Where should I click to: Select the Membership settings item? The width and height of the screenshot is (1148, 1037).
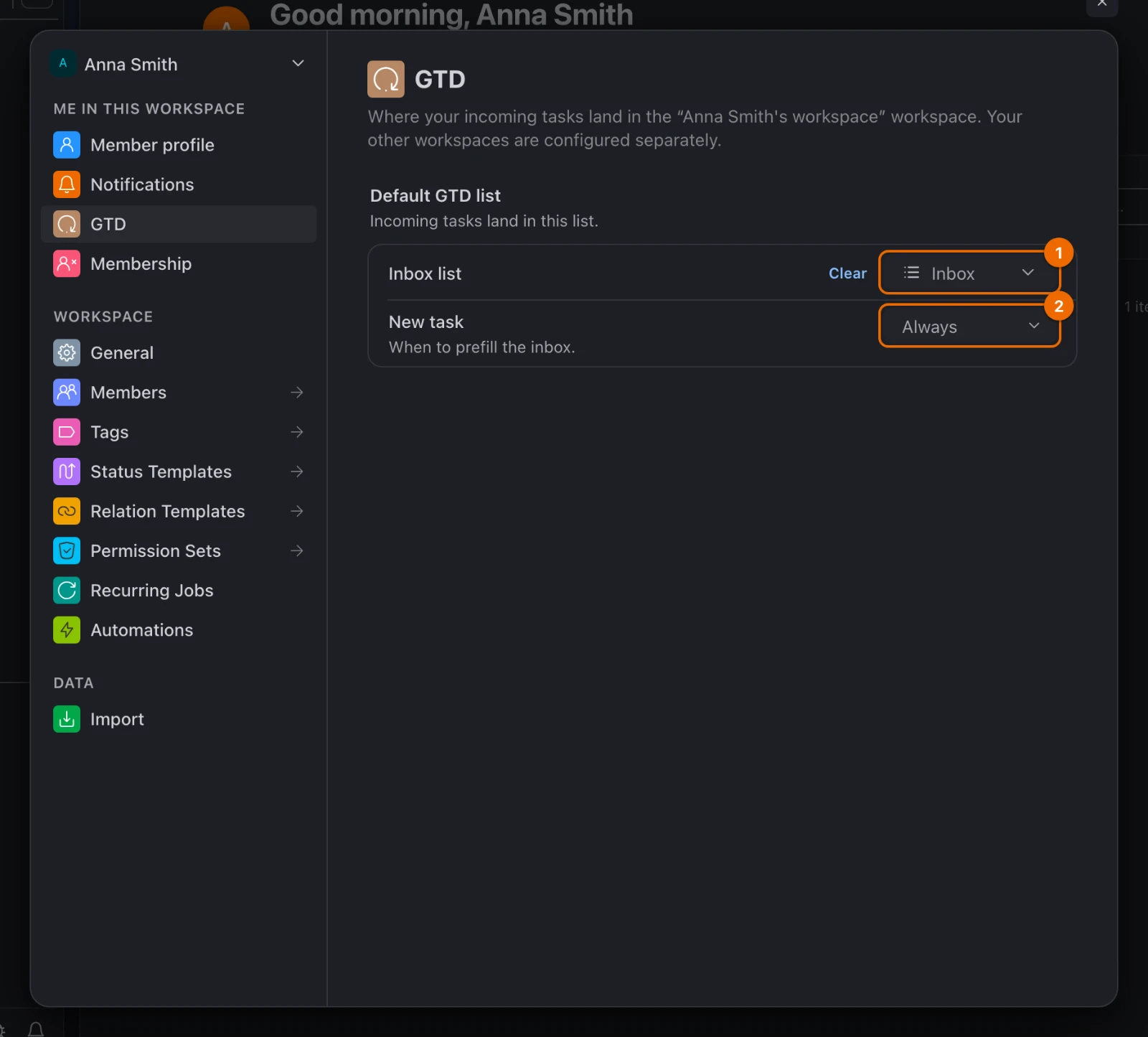(179, 263)
